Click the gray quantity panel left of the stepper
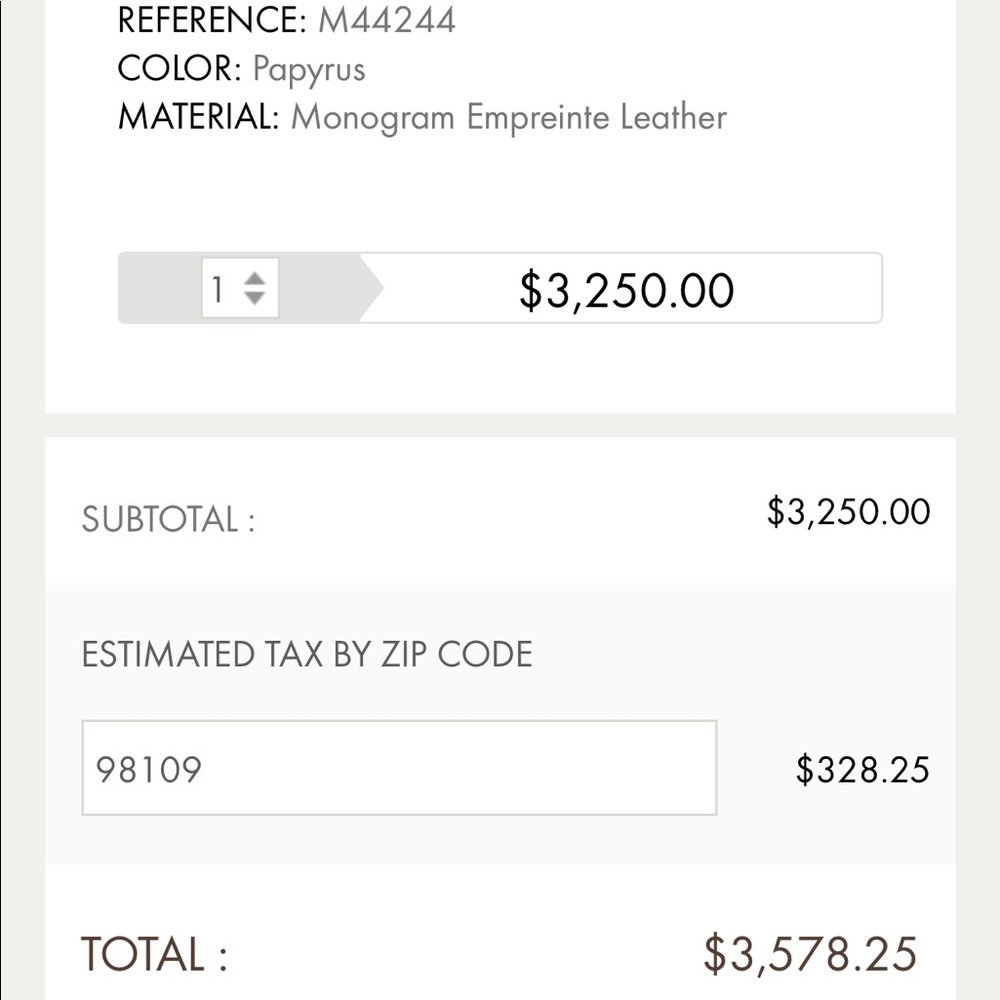Screen dimensions: 1000x1000 tap(160, 288)
